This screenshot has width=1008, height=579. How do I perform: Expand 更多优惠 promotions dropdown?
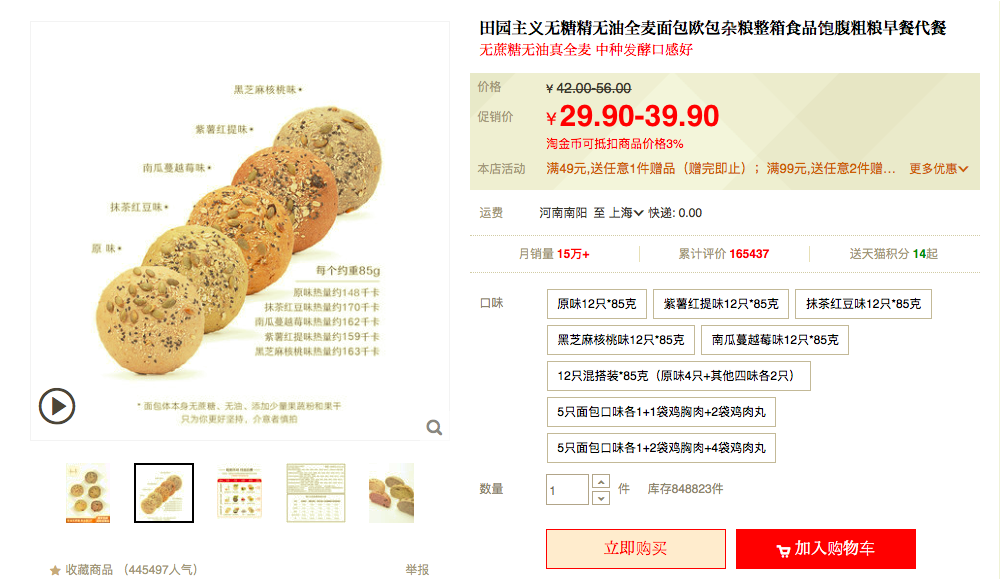[938, 168]
